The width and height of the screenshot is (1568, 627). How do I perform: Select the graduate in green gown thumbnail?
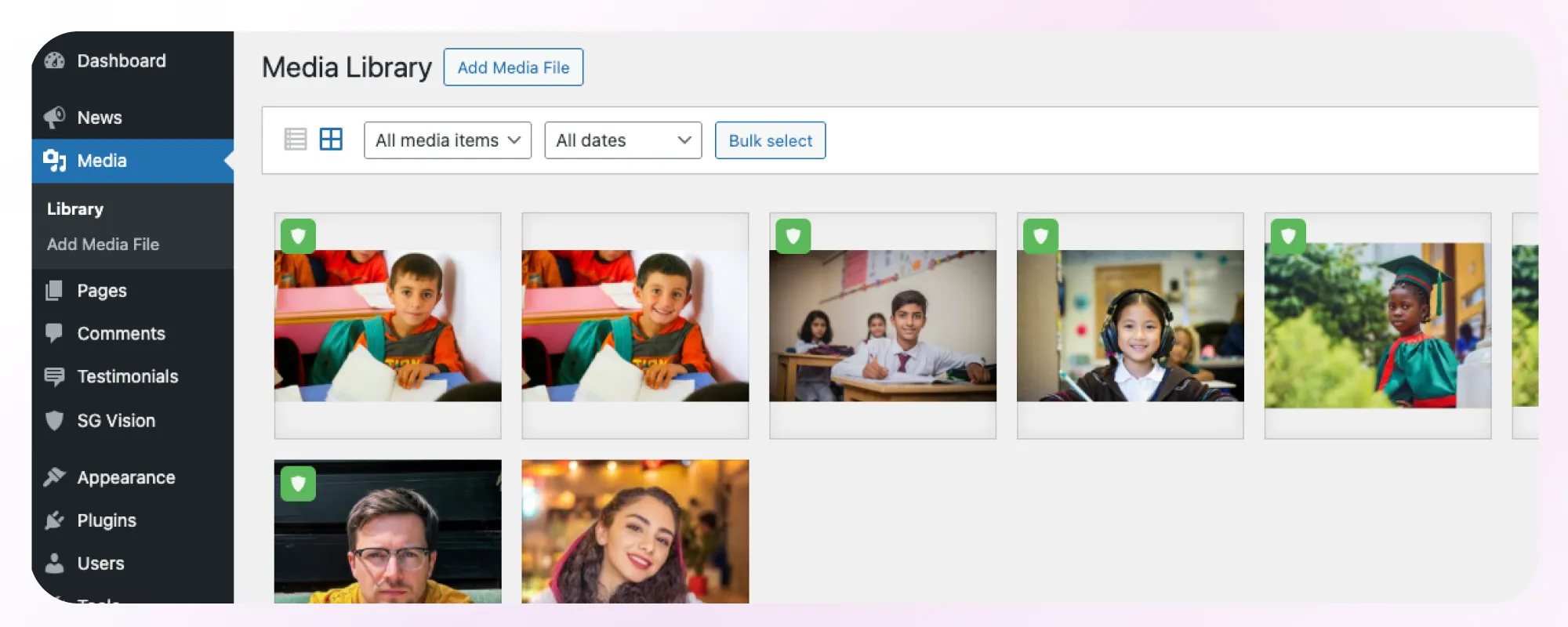click(x=1377, y=326)
